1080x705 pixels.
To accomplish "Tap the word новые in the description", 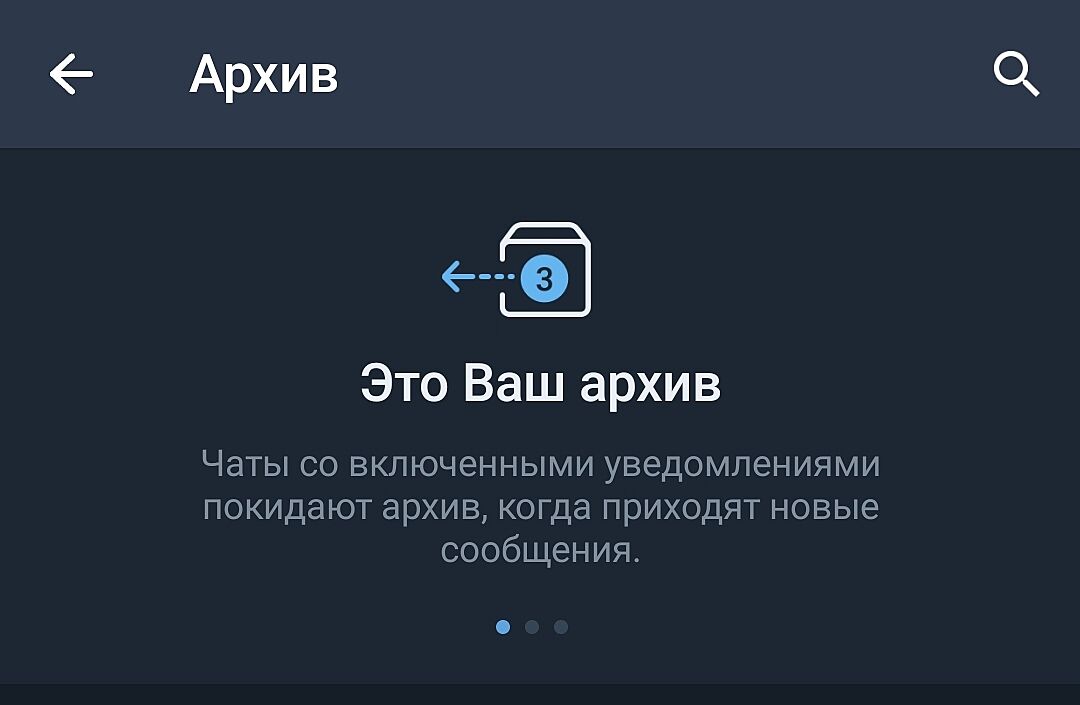I will pos(824,508).
